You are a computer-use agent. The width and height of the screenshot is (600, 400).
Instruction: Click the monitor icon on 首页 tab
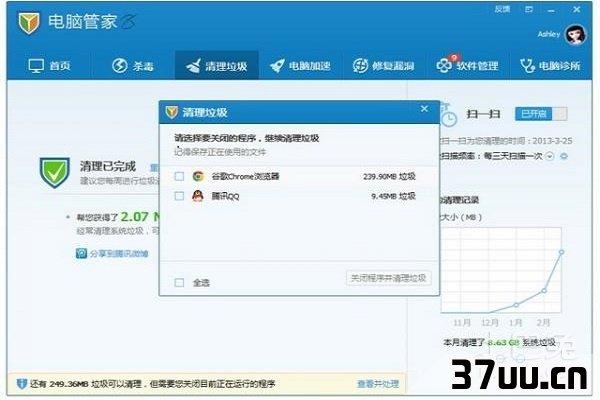pyautogui.click(x=36, y=66)
